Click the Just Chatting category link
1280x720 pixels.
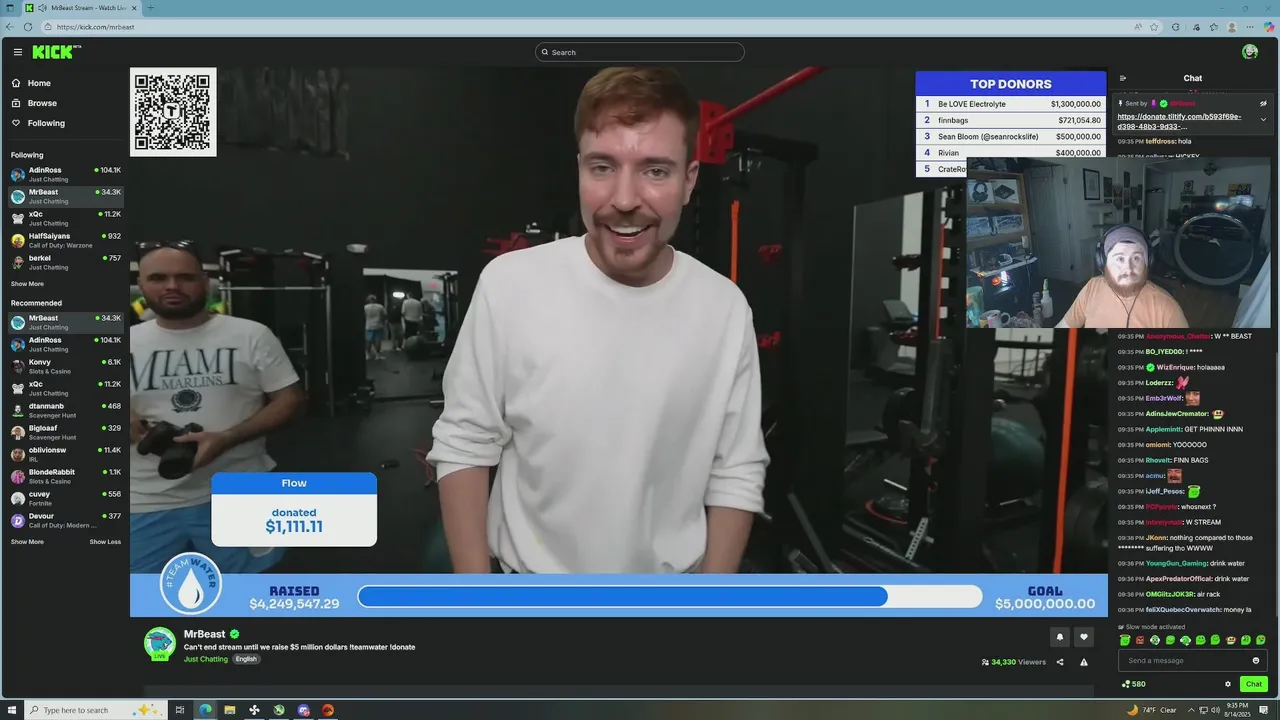pyautogui.click(x=206, y=659)
